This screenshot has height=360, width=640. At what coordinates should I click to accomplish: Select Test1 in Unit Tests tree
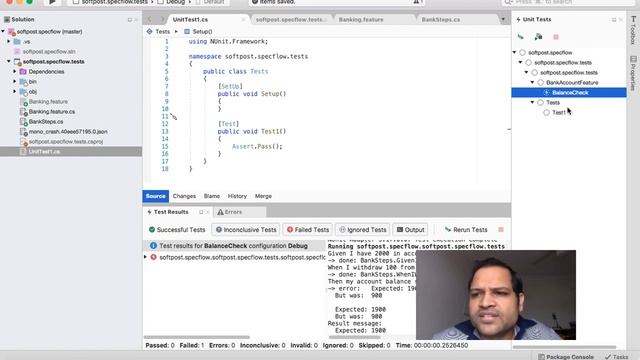(x=559, y=113)
